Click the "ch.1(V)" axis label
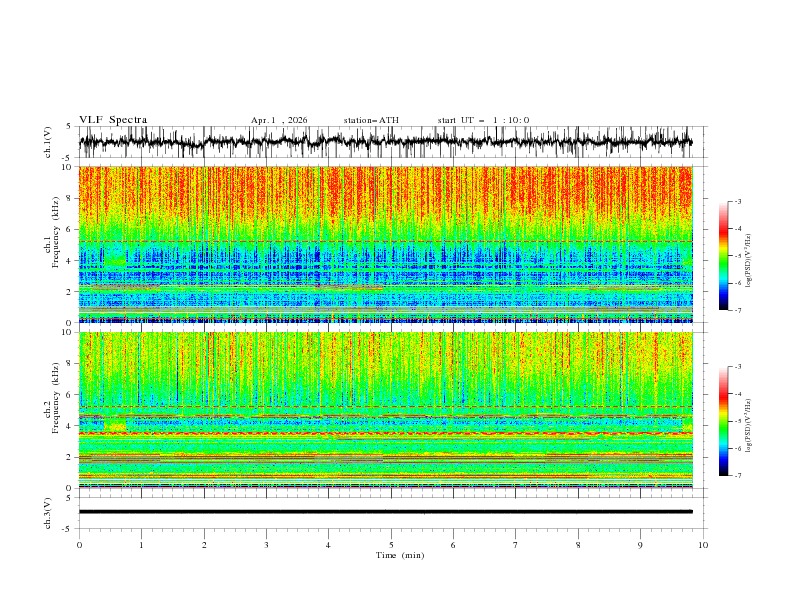Image resolution: width=792 pixels, height=612 pixels. 48,142
